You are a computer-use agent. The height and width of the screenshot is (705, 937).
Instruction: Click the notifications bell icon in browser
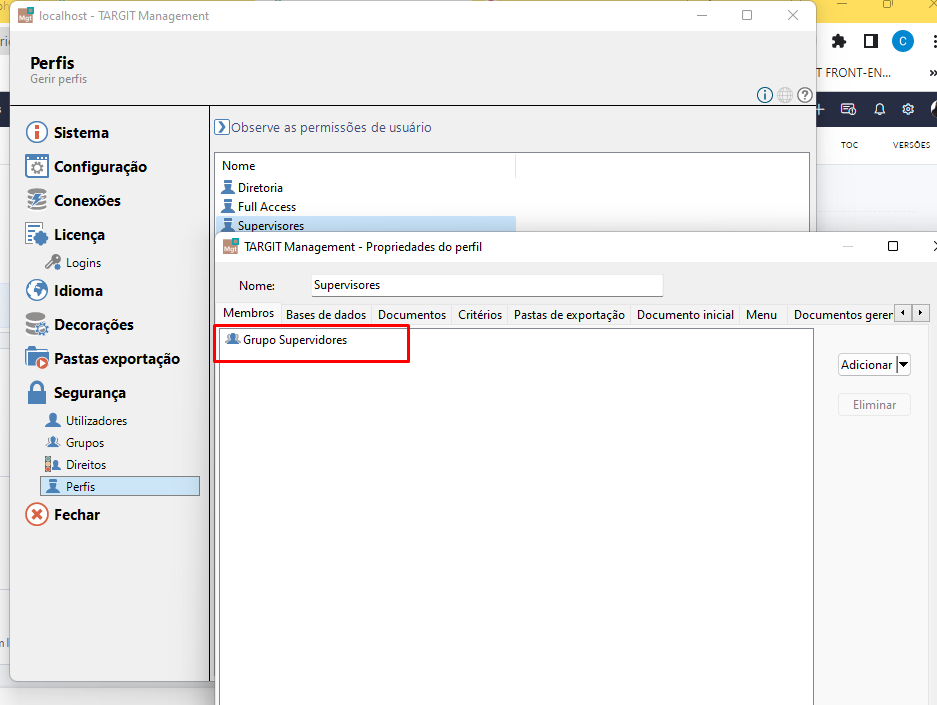coord(880,109)
